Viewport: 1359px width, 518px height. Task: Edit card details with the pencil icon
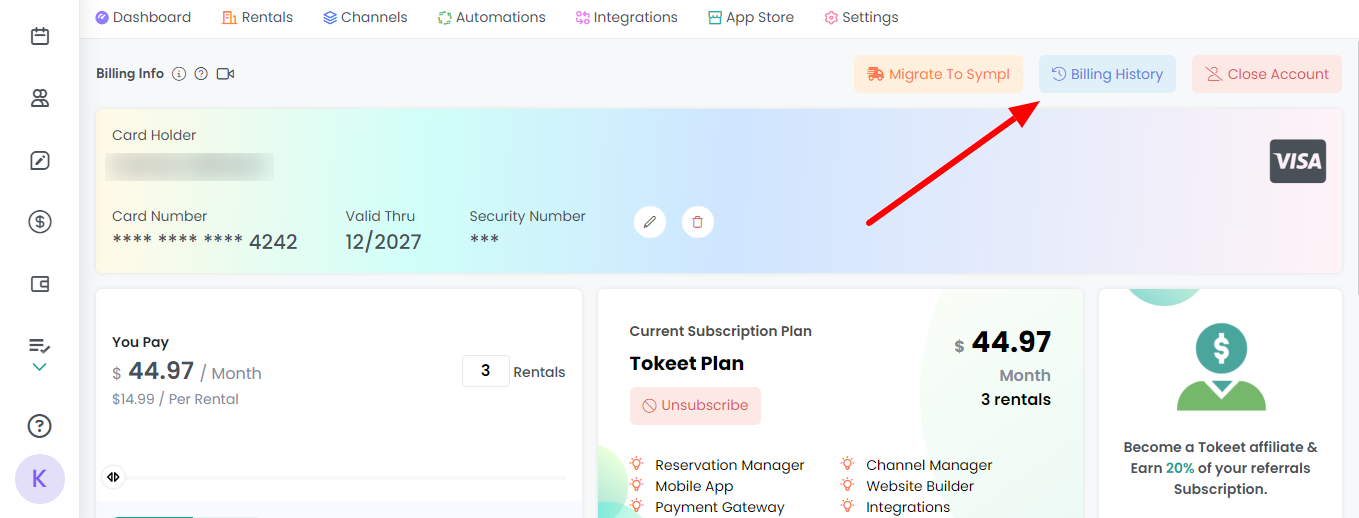pos(650,222)
